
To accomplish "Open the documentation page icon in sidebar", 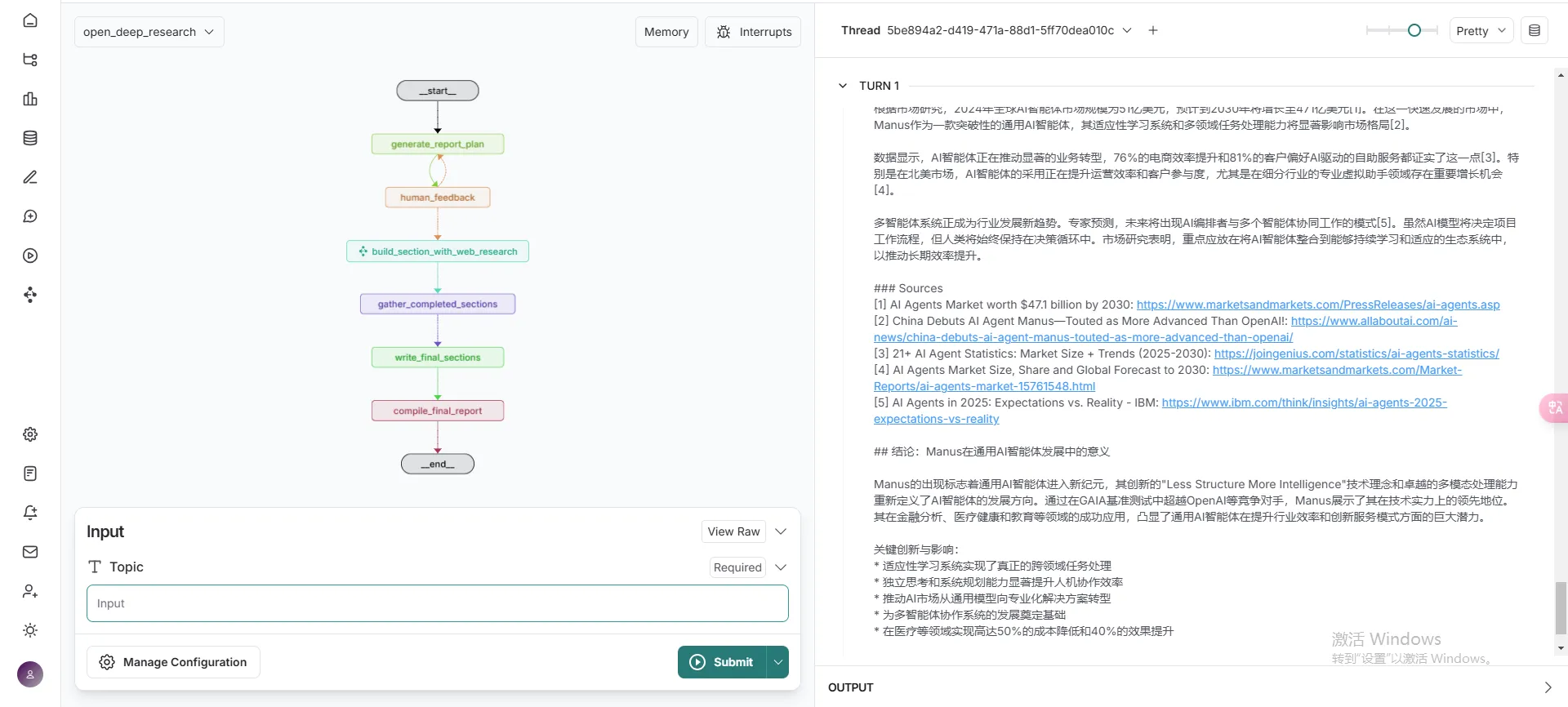I will (x=30, y=474).
